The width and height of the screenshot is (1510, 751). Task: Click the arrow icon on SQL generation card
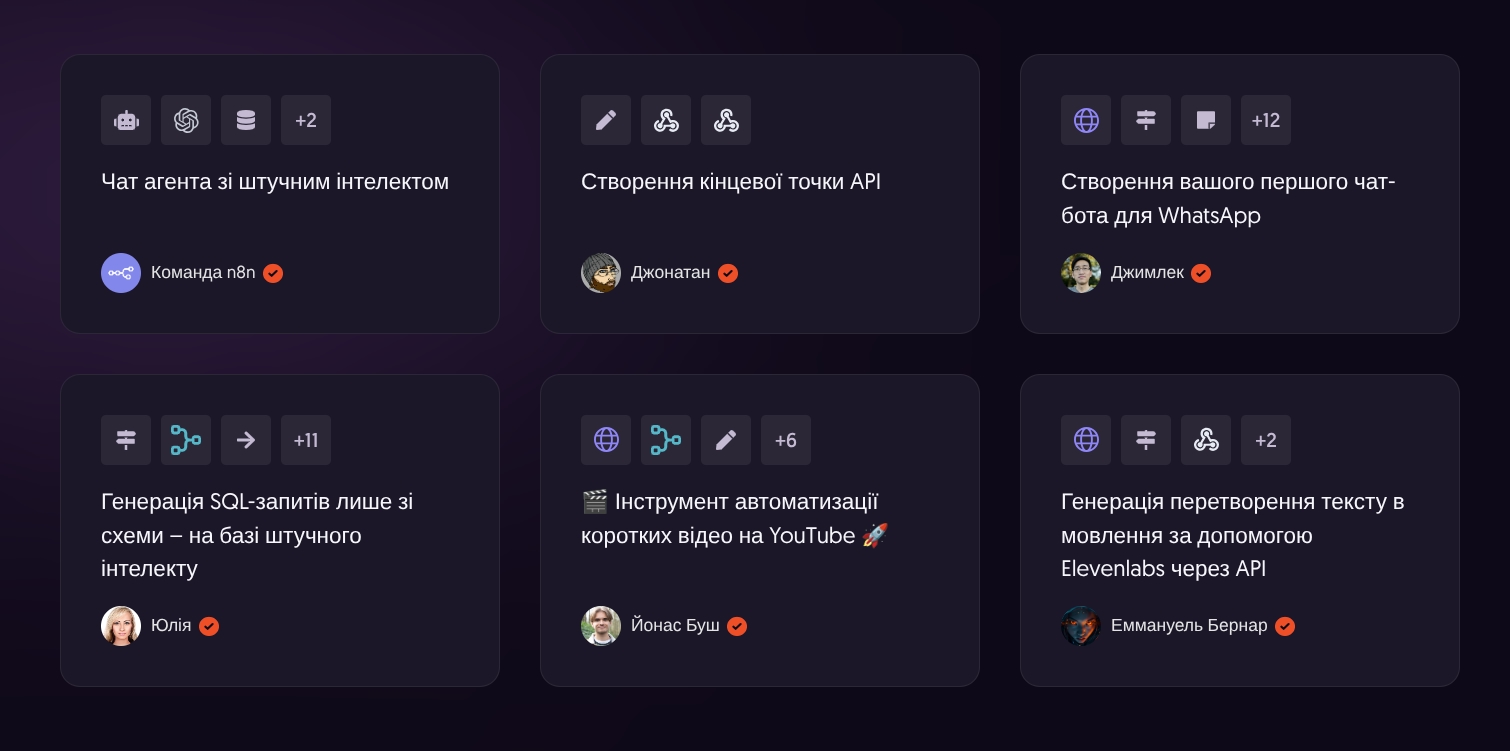[x=246, y=440]
